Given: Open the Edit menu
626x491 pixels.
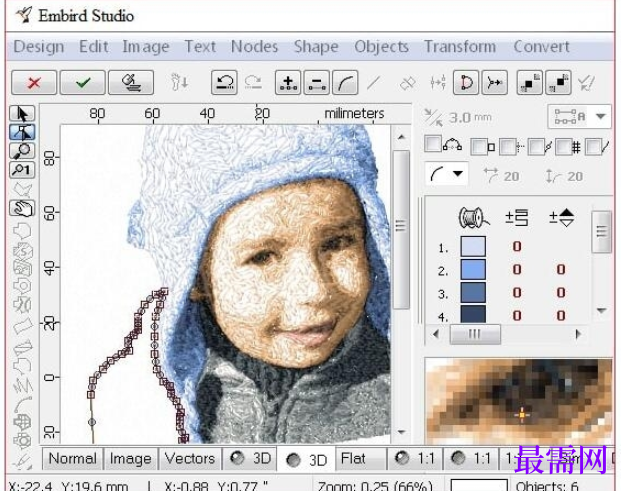Looking at the screenshot, I should [x=93, y=47].
